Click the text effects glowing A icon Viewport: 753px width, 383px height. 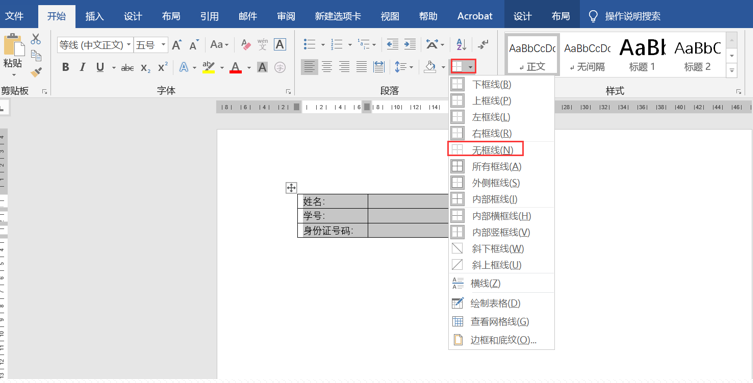tap(183, 67)
